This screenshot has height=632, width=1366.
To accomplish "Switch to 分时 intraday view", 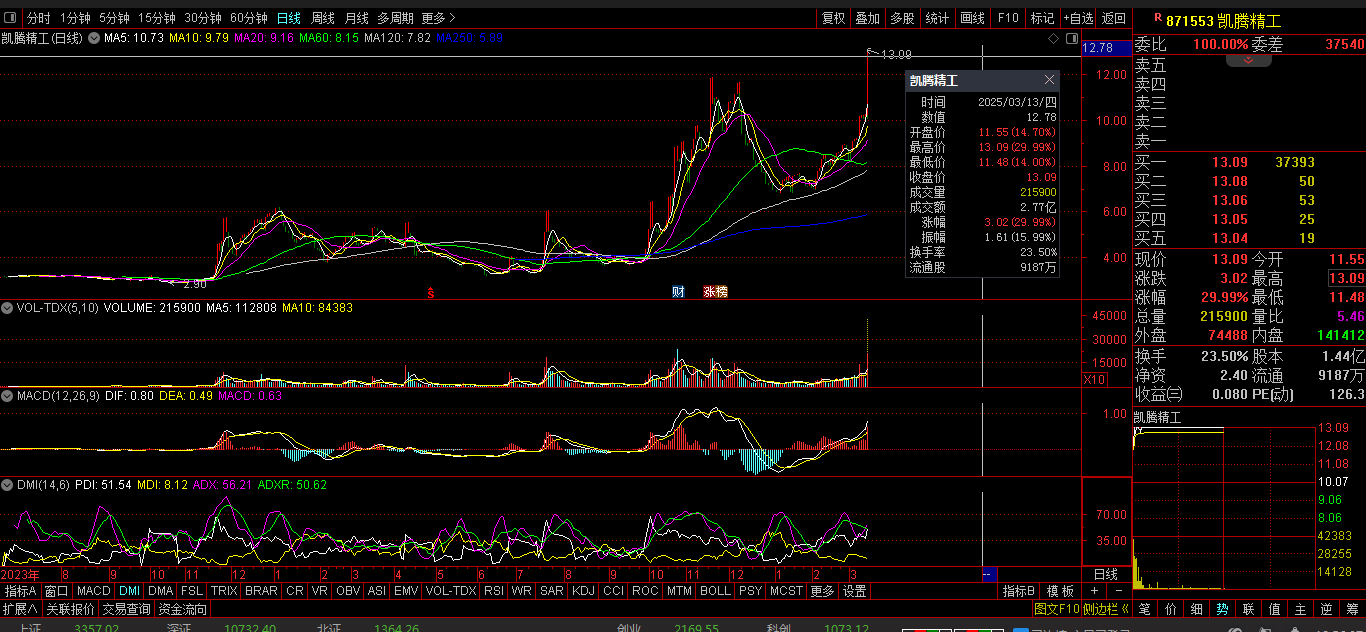I will [x=38, y=18].
